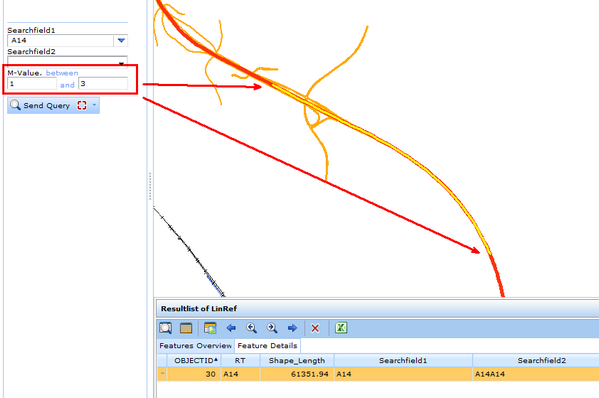Screen dimensions: 599x398
Task: Click the orange table view icon
Action: click(x=186, y=328)
